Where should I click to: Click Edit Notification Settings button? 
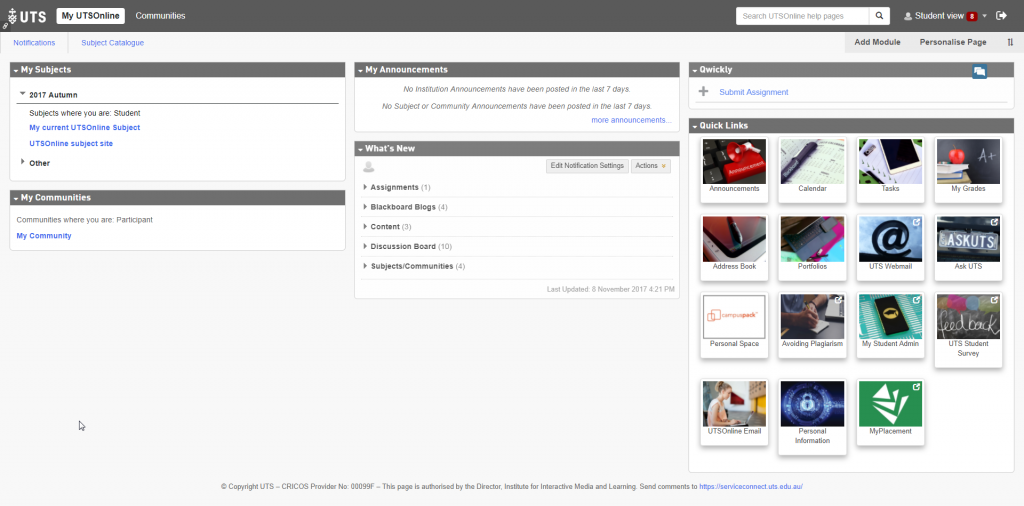point(587,166)
